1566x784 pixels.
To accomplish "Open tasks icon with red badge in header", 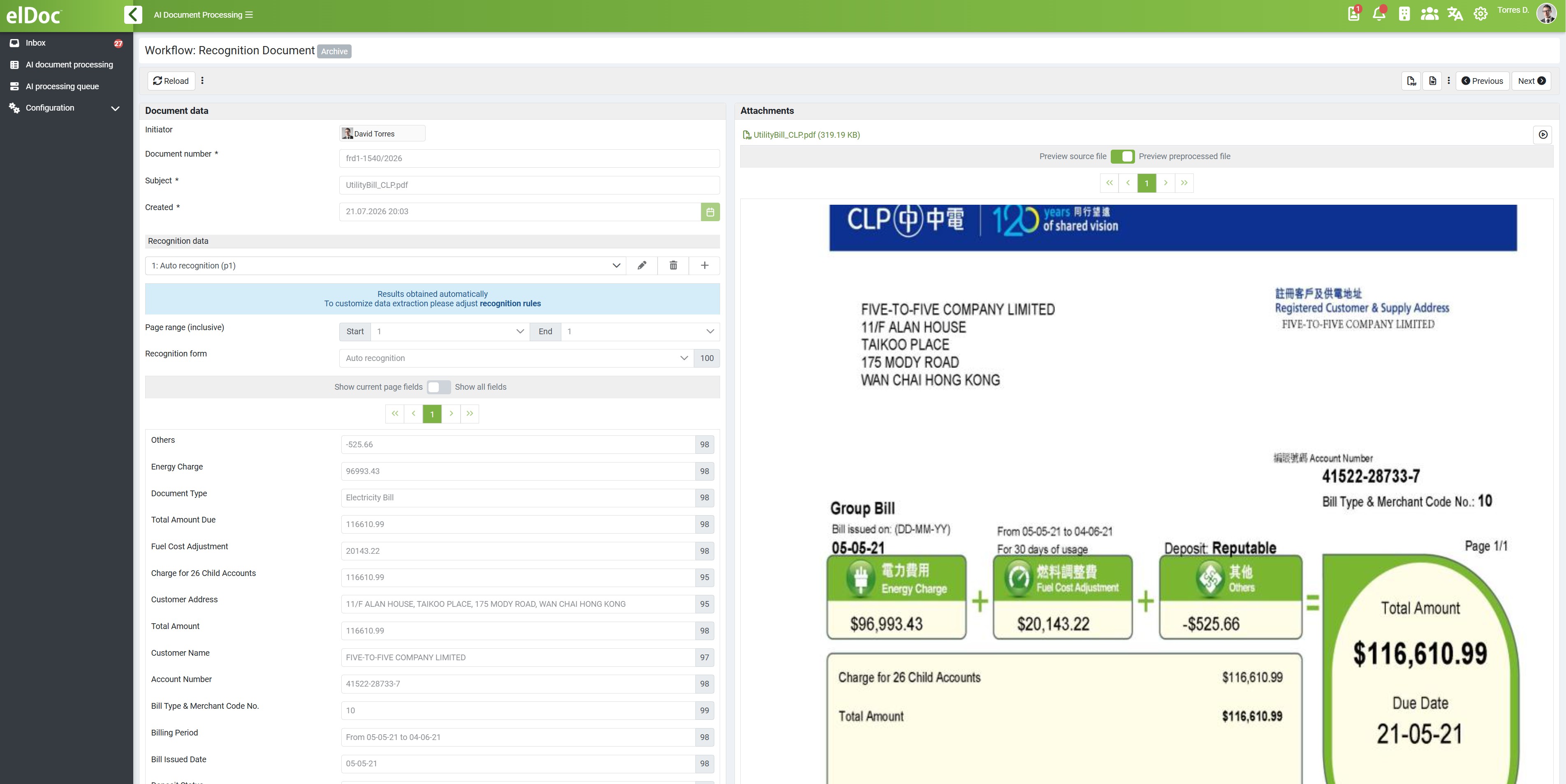I will [x=1354, y=14].
